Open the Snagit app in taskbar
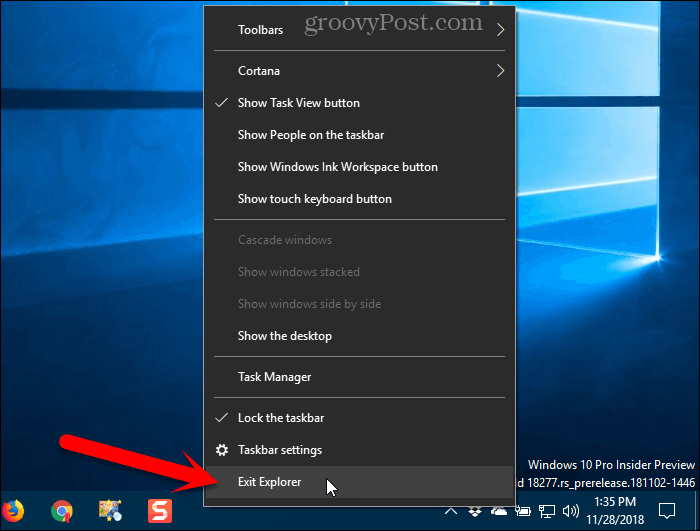The image size is (700, 531). pos(160,510)
